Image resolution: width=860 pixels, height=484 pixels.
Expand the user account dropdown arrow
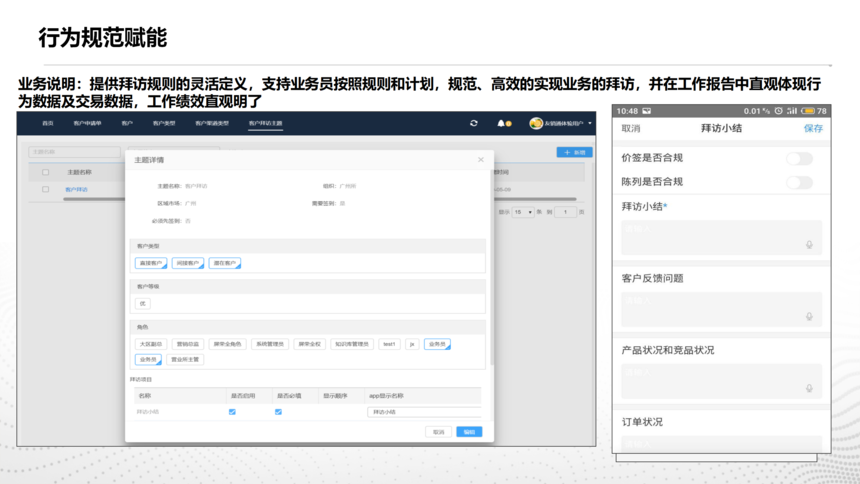(590, 123)
